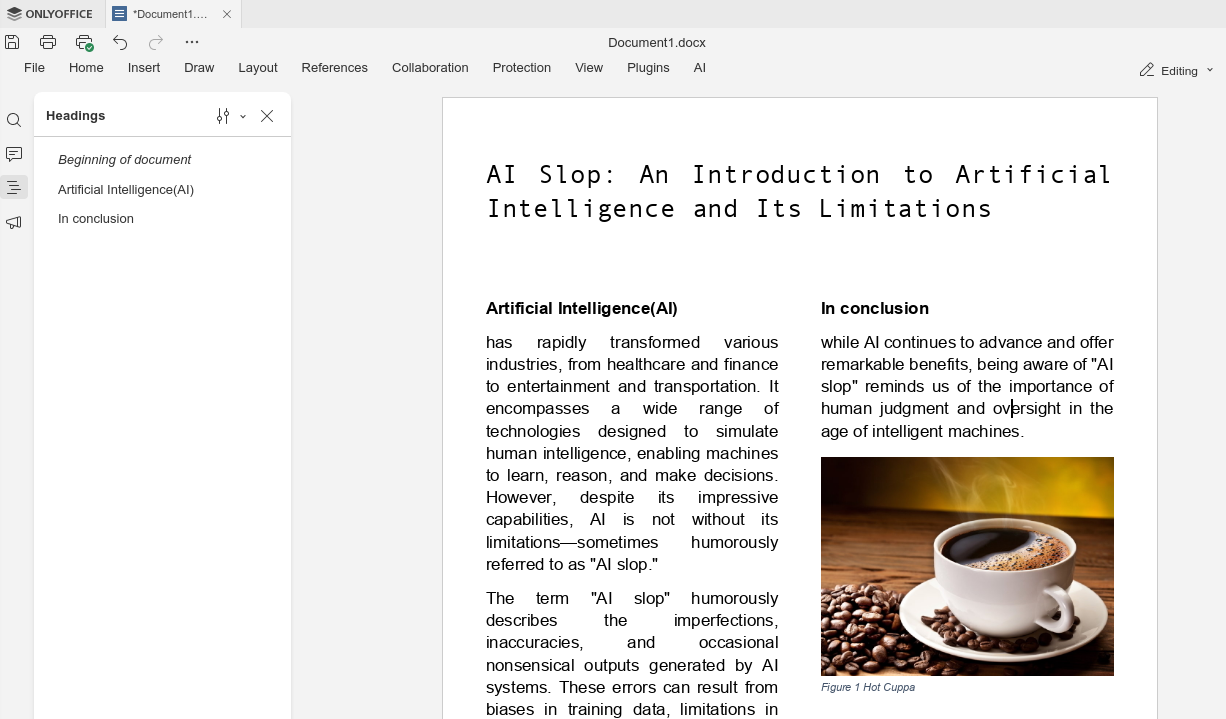The height and width of the screenshot is (719, 1226).
Task: Click paragraph starting 'has rapidly transformed'
Action: click(x=632, y=453)
